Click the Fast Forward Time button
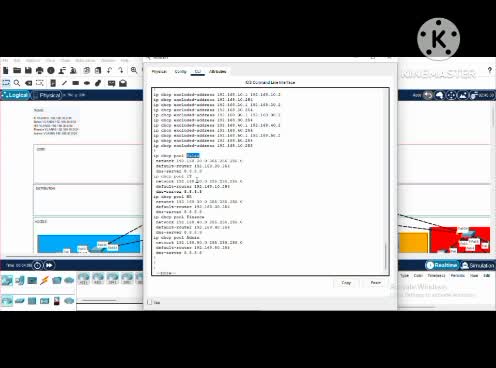 coord(49,265)
